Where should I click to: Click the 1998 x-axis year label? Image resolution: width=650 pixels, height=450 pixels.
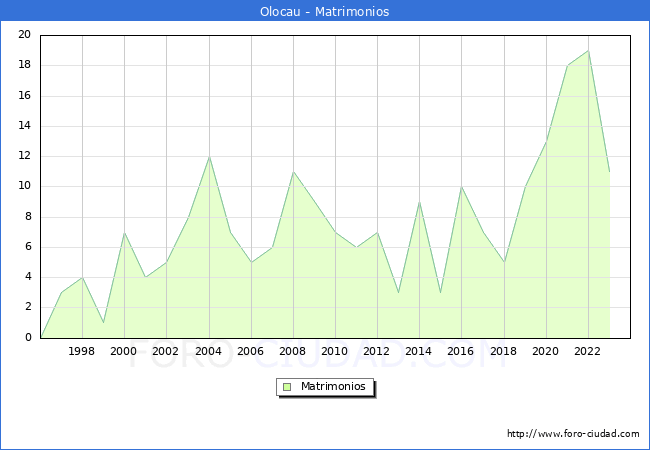click(82, 351)
